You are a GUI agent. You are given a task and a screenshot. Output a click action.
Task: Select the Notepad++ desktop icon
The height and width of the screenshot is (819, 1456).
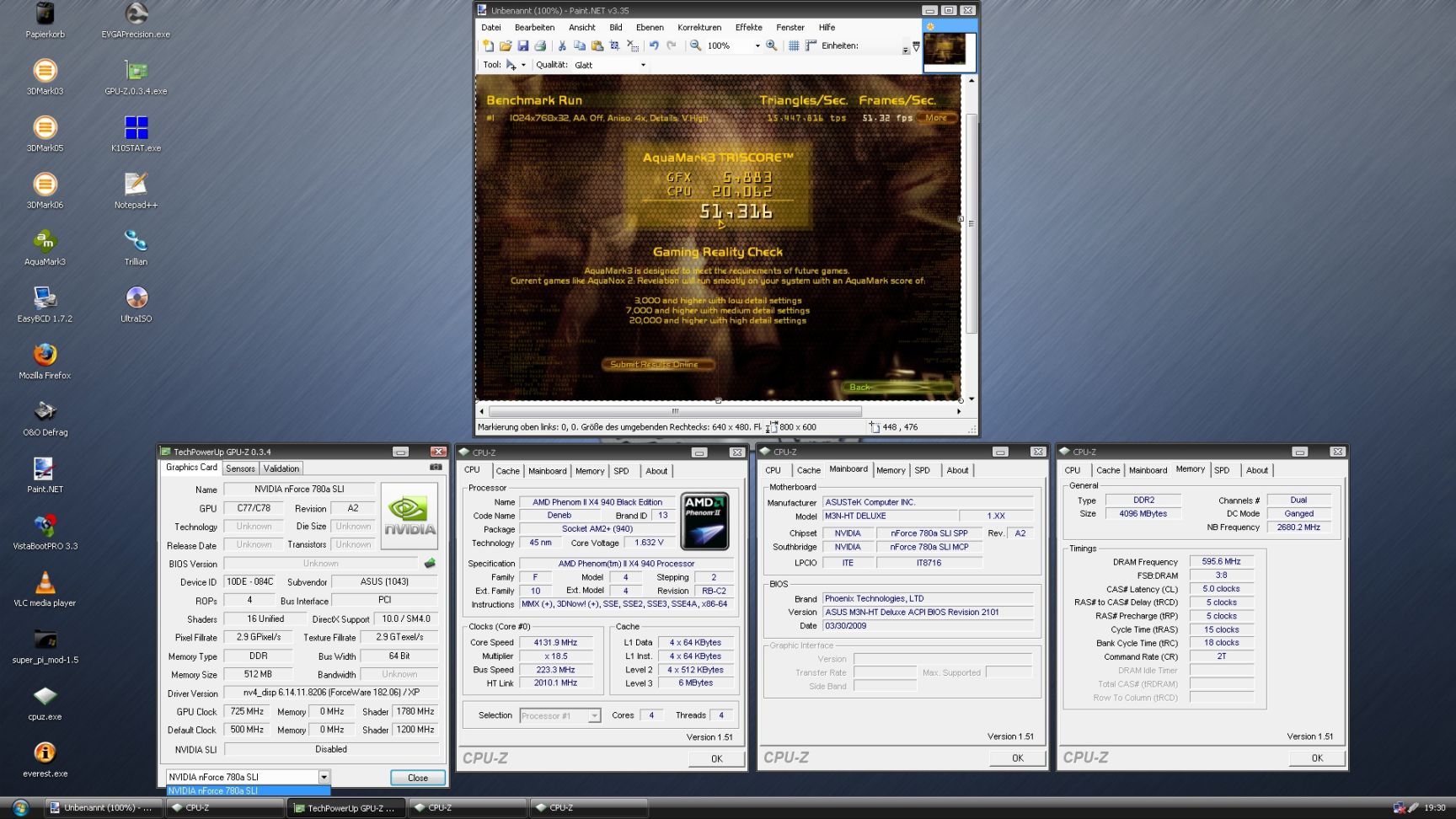136,190
